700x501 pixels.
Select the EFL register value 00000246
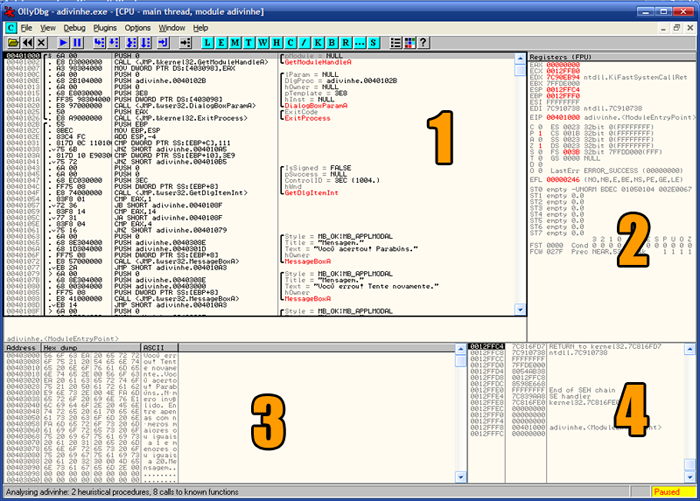click(563, 180)
